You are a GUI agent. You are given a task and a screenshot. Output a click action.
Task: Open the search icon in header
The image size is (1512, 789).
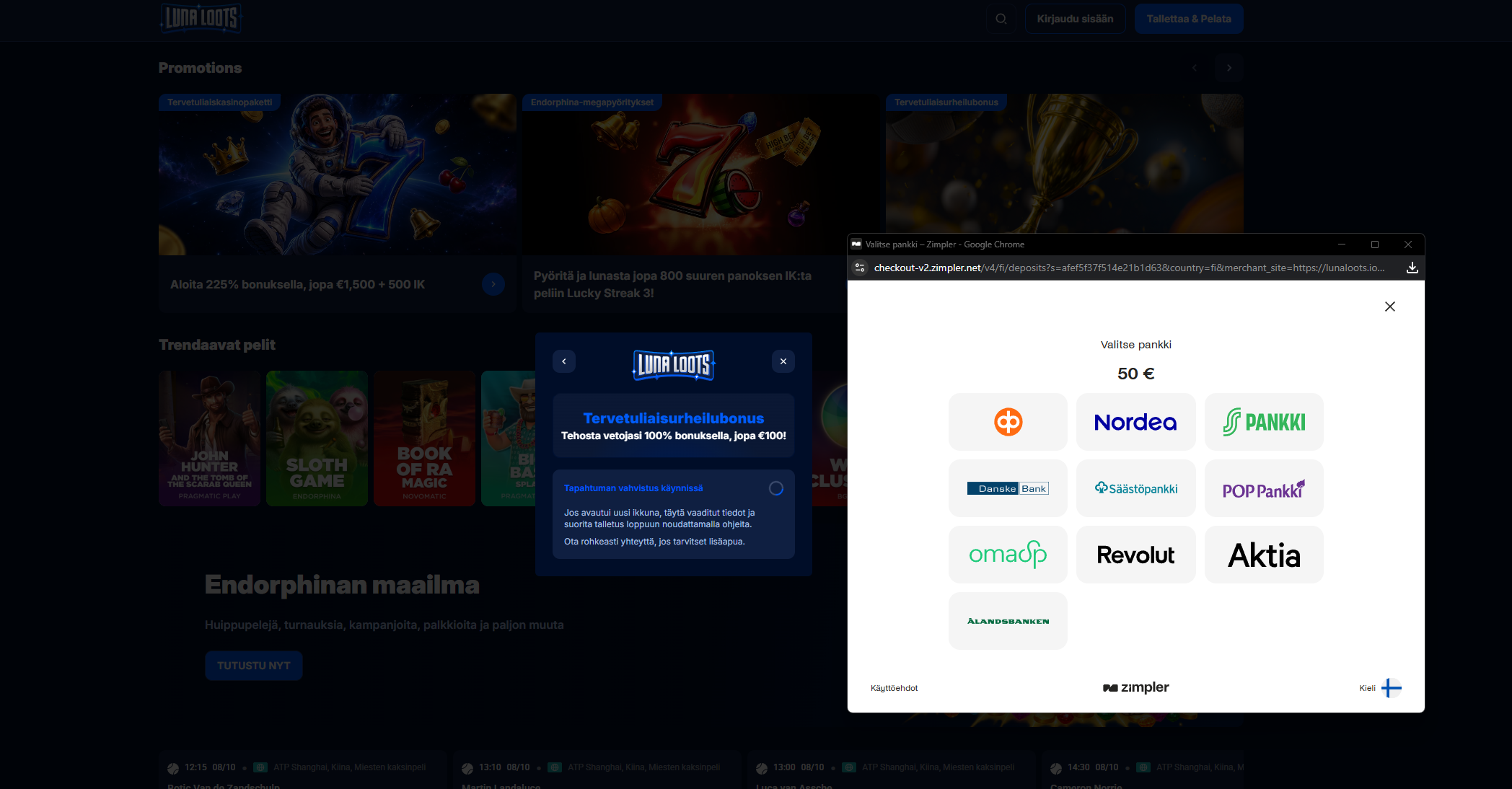(x=1001, y=19)
